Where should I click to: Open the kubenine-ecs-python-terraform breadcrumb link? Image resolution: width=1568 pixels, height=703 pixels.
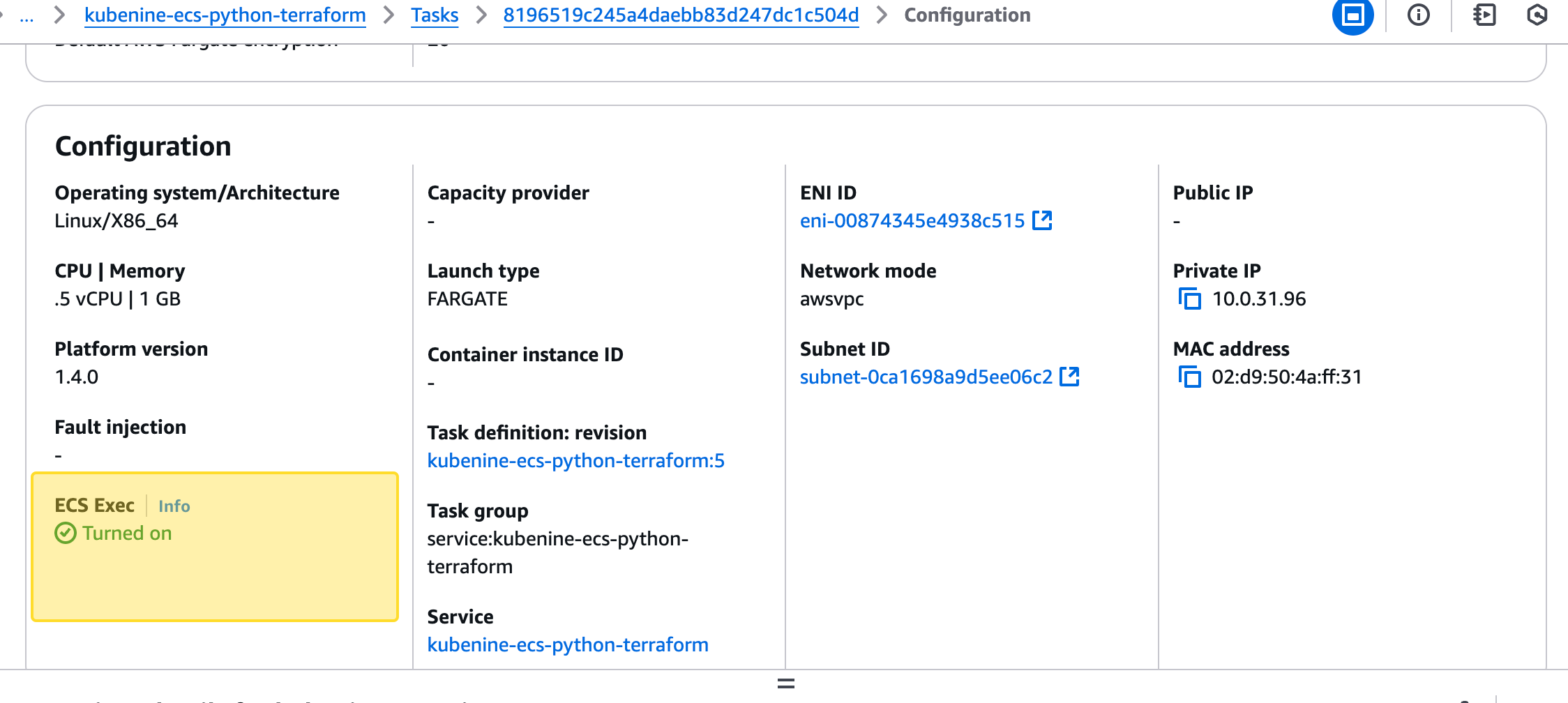click(x=225, y=15)
